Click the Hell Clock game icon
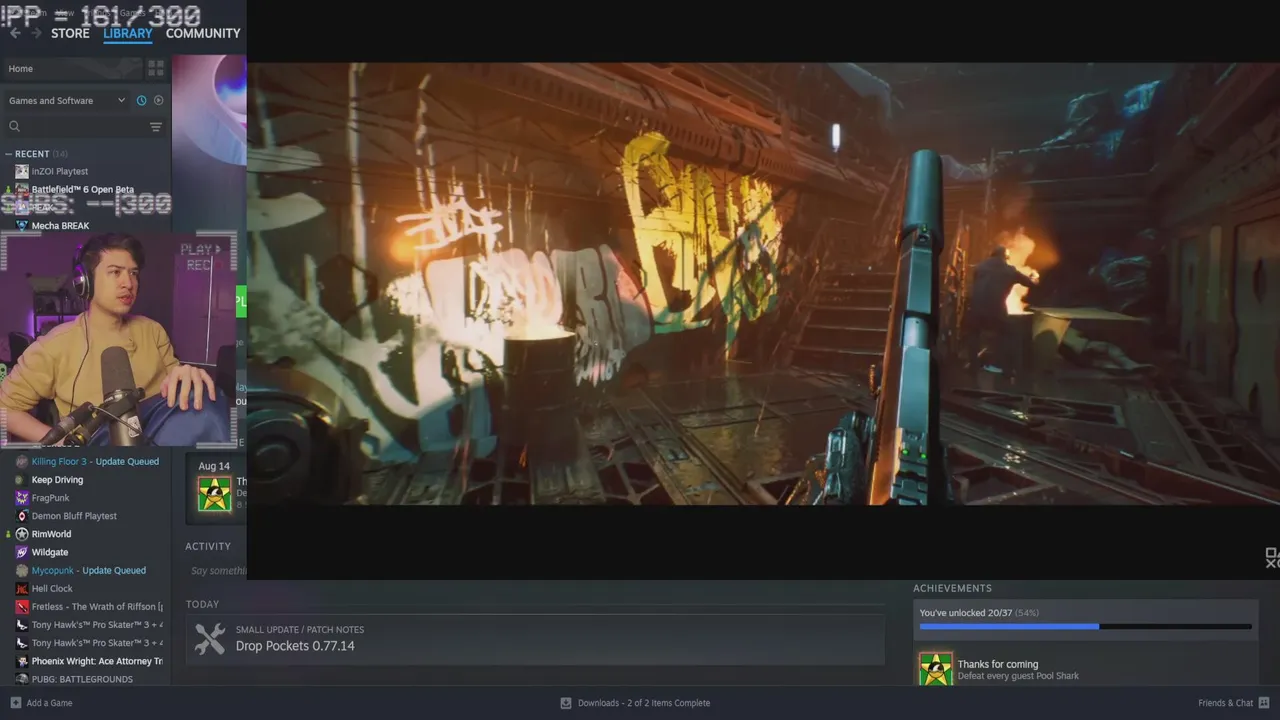Screen dimensions: 1280x720 coord(22,589)
